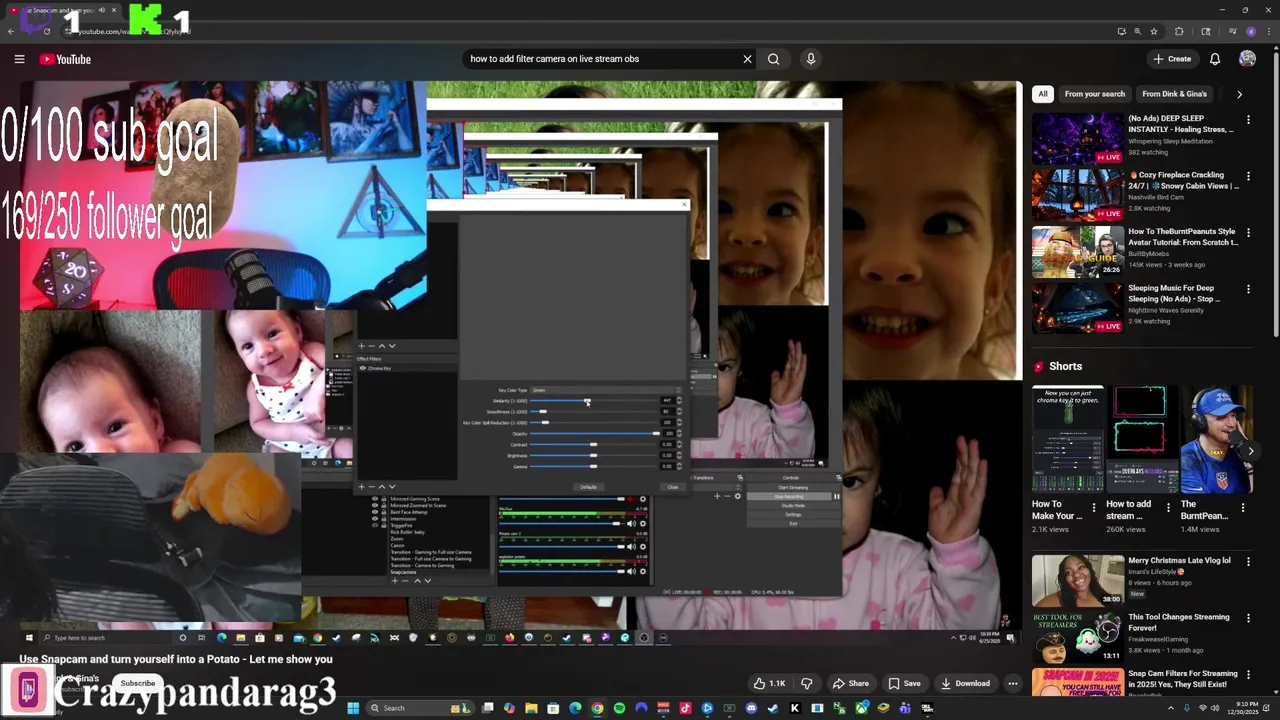Open the YouTube guide hamburger menu

click(x=19, y=59)
